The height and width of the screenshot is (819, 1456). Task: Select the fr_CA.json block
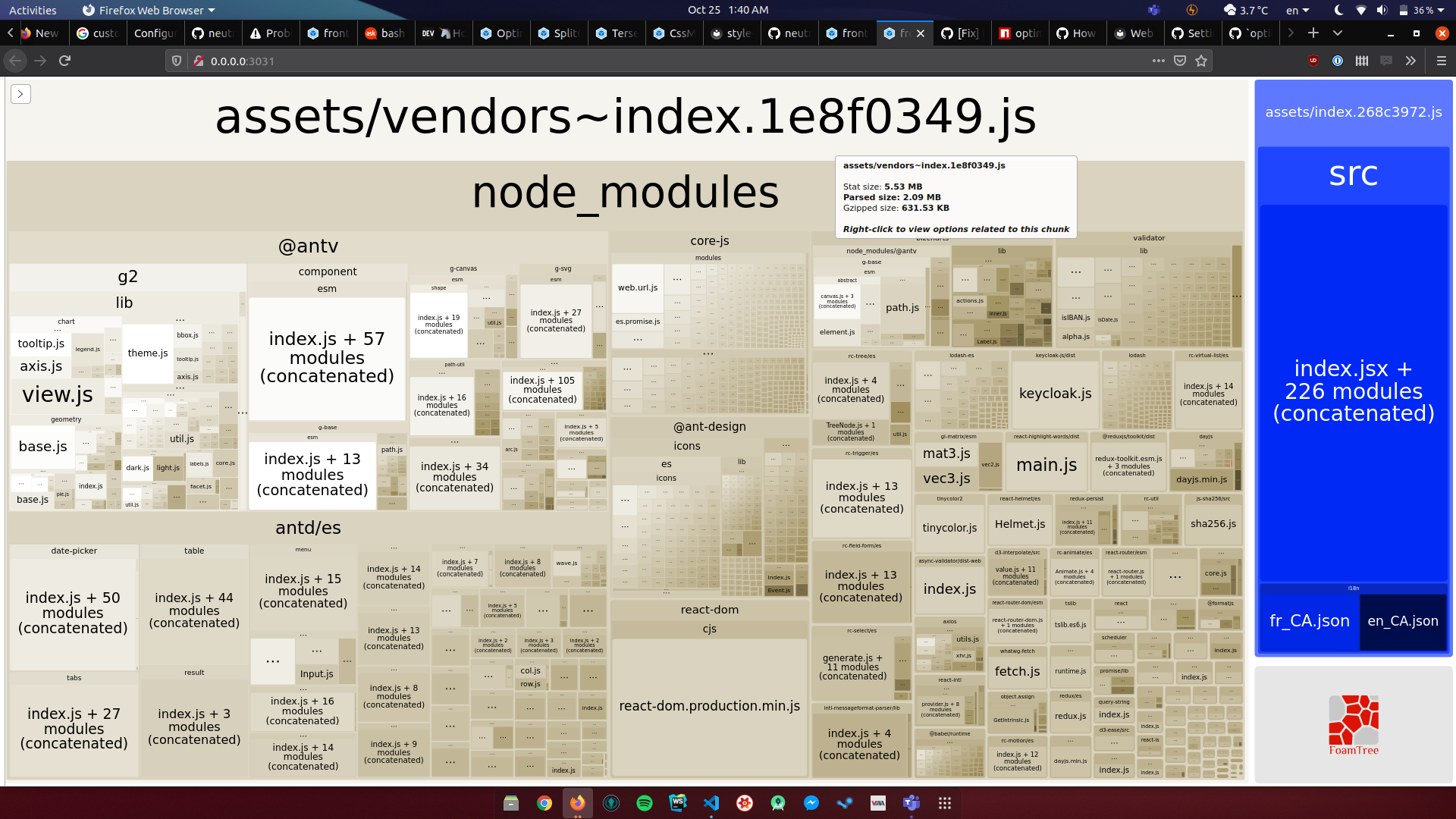(1310, 621)
